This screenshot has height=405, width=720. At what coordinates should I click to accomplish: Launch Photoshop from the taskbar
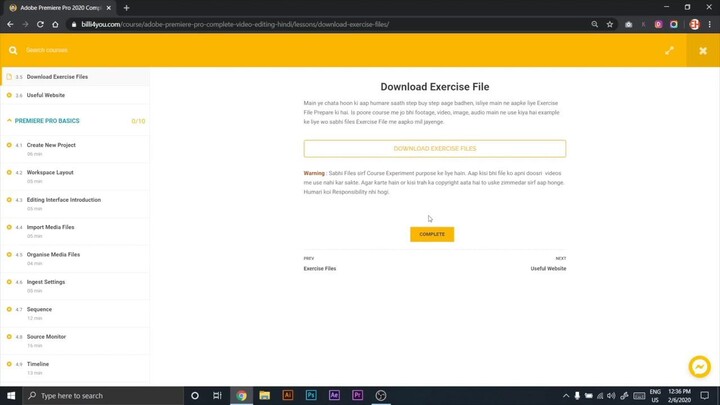click(311, 395)
